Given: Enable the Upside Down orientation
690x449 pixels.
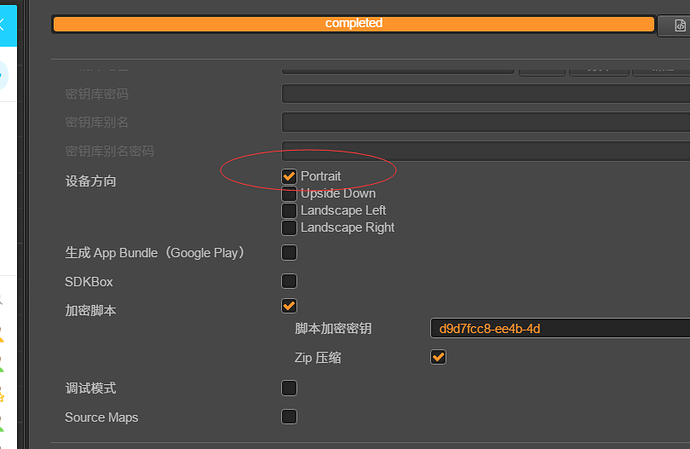Looking at the screenshot, I should (289, 193).
